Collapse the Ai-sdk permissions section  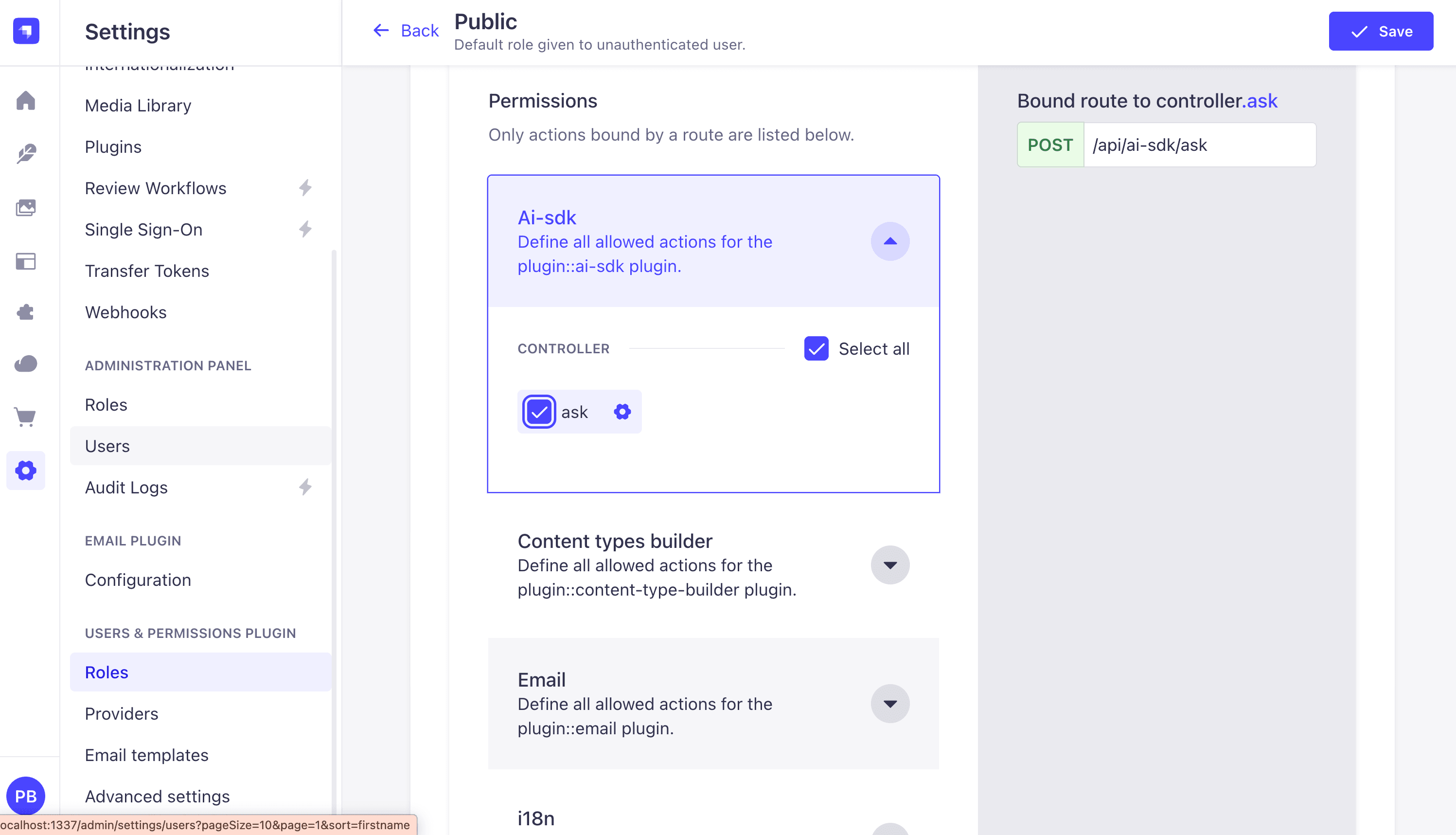(x=890, y=241)
